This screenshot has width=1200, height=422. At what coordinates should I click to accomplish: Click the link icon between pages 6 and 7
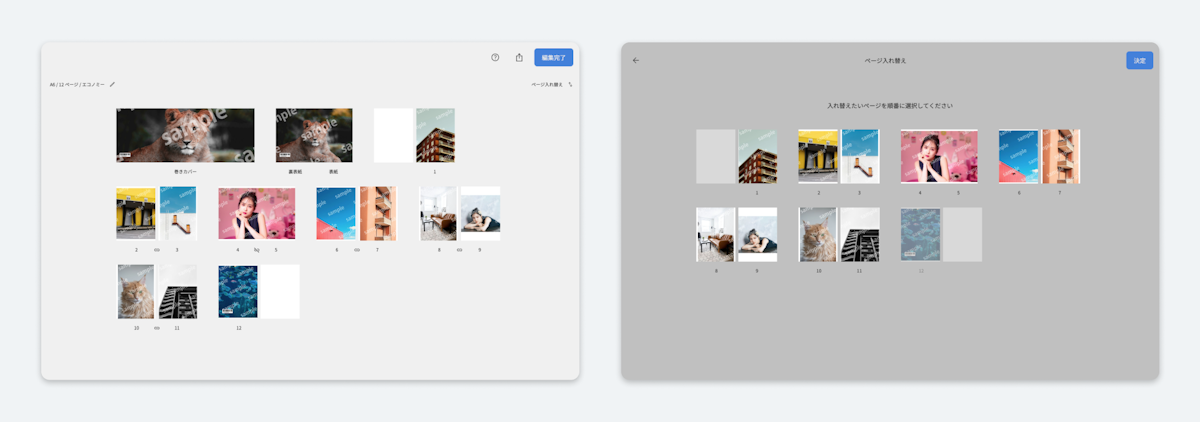point(357,250)
